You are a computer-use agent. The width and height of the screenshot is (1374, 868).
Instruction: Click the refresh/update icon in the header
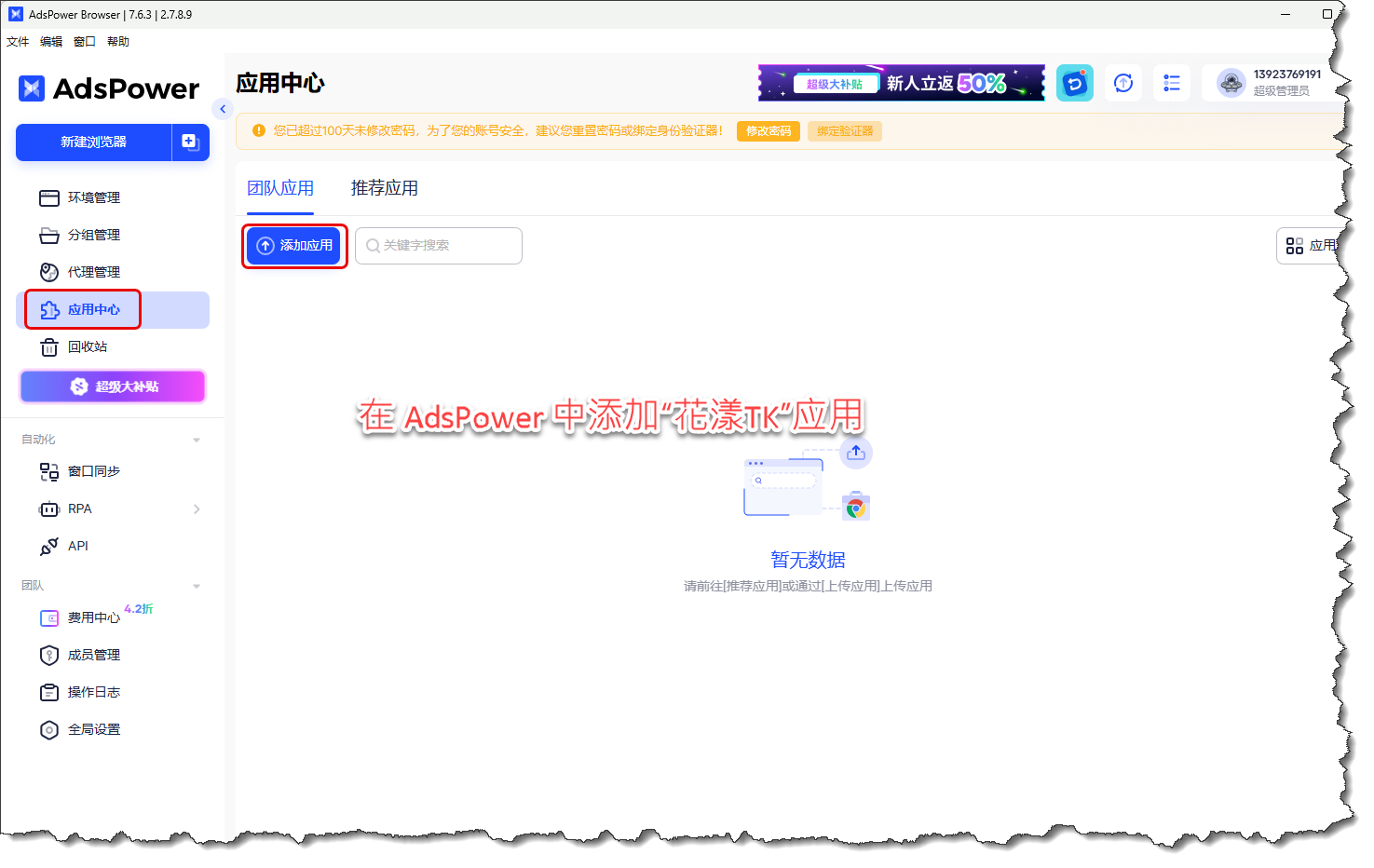1123,83
